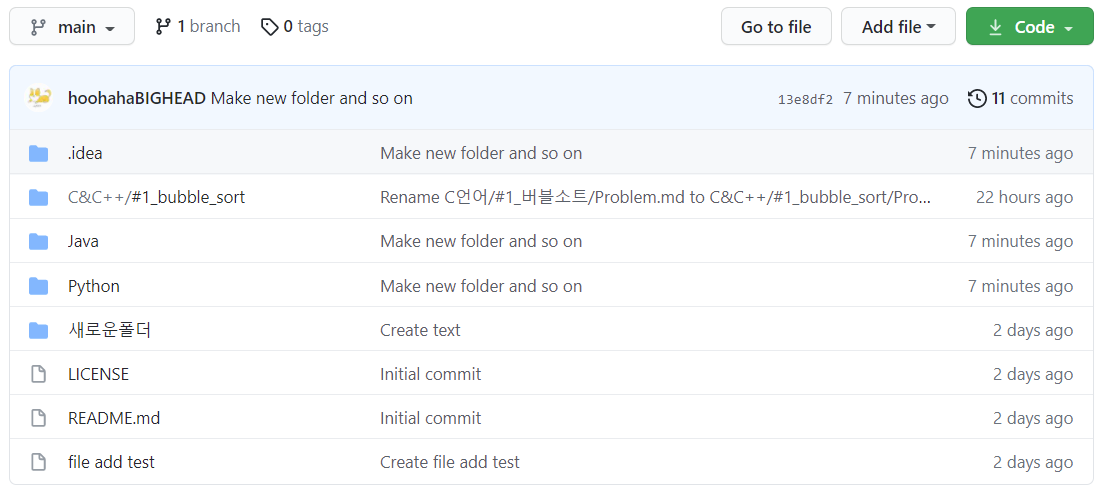Click the .idea folder icon
The width and height of the screenshot is (1103, 495).
[x=39, y=153]
